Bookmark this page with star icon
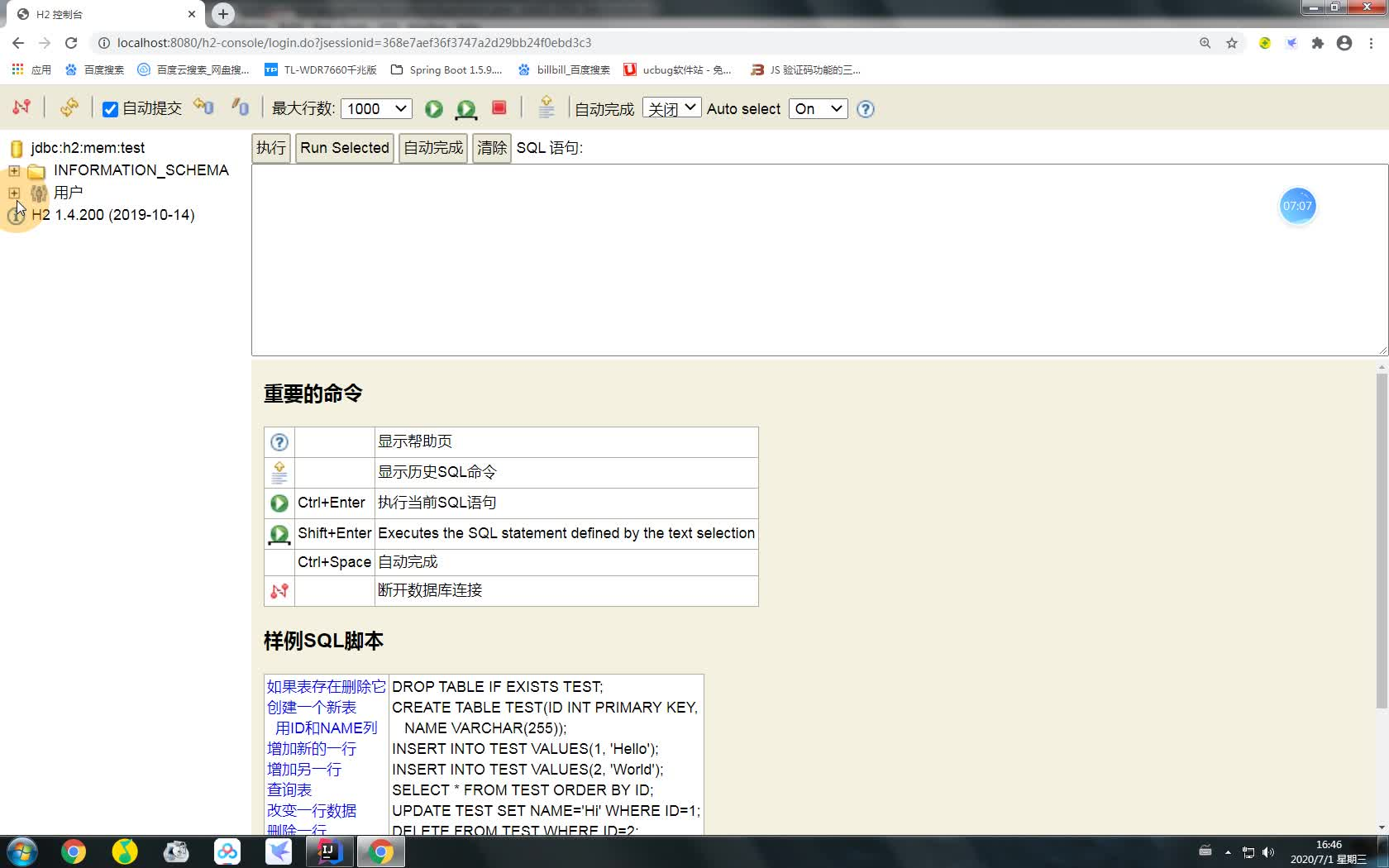This screenshot has height=868, width=1389. click(1232, 43)
